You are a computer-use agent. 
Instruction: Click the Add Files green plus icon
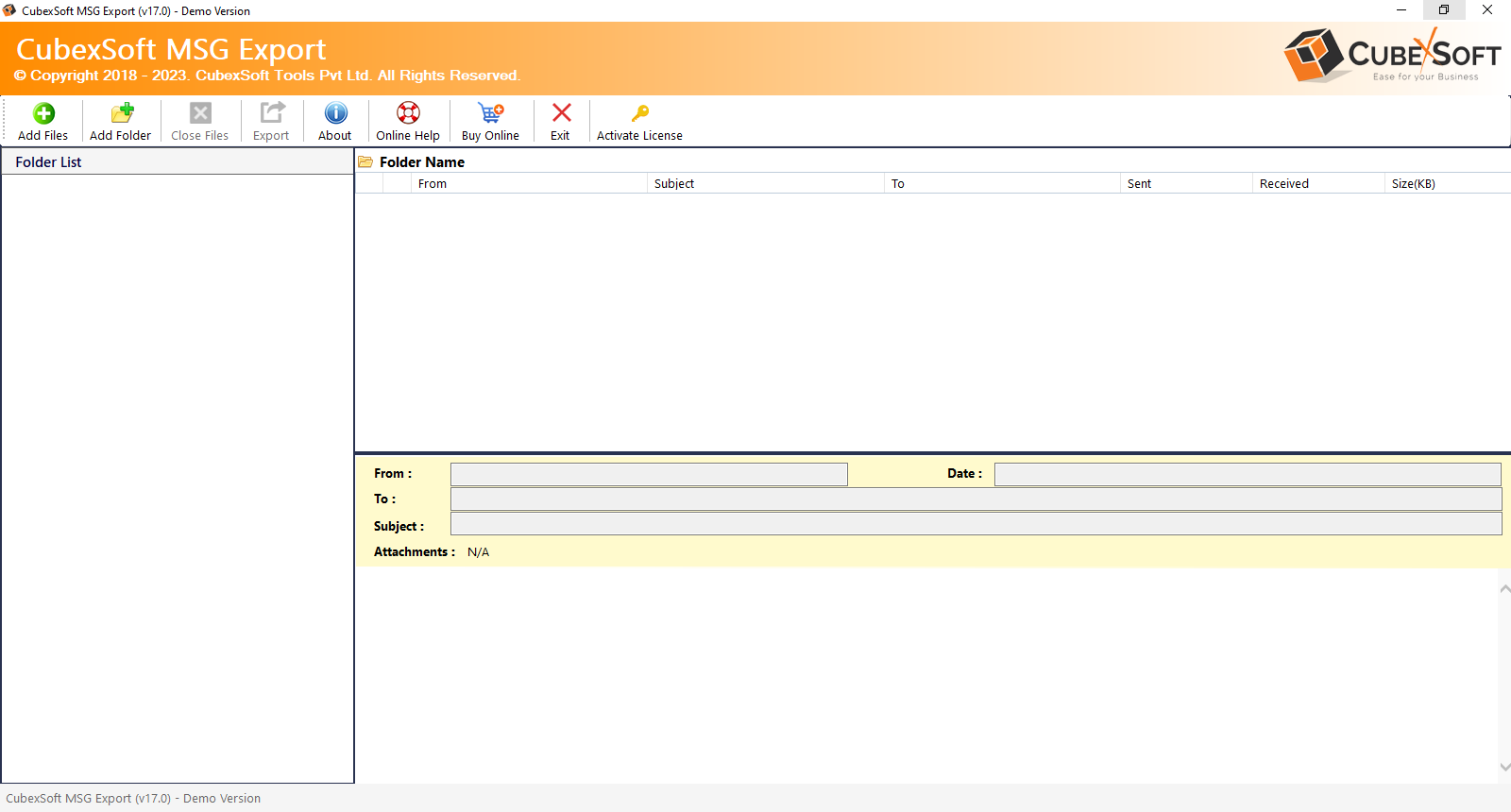(43, 113)
